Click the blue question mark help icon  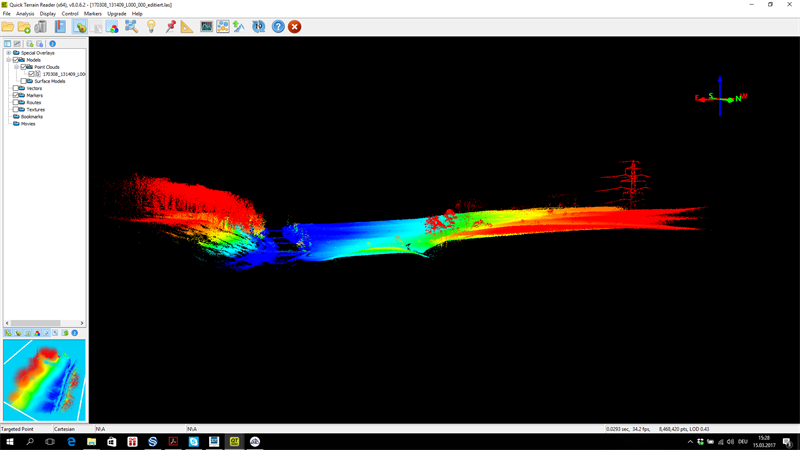click(278, 27)
